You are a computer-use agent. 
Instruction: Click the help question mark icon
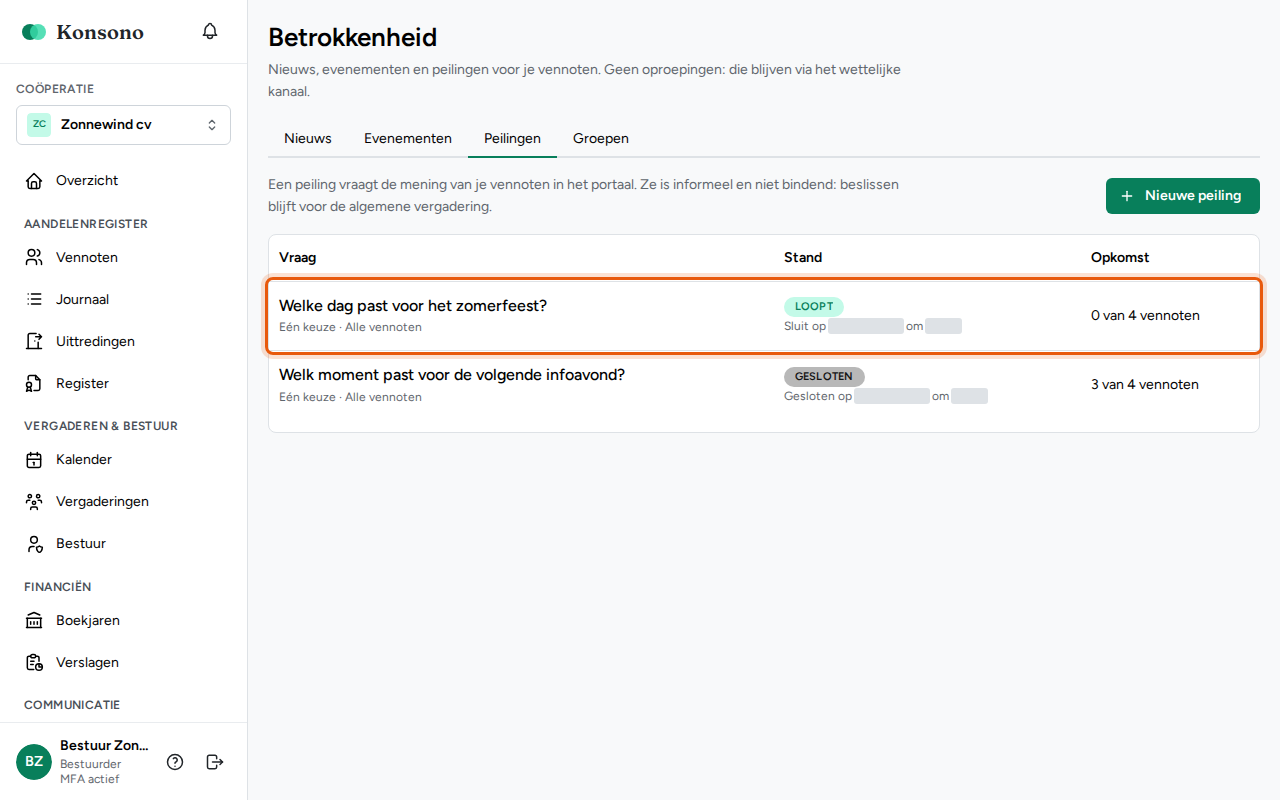(175, 762)
